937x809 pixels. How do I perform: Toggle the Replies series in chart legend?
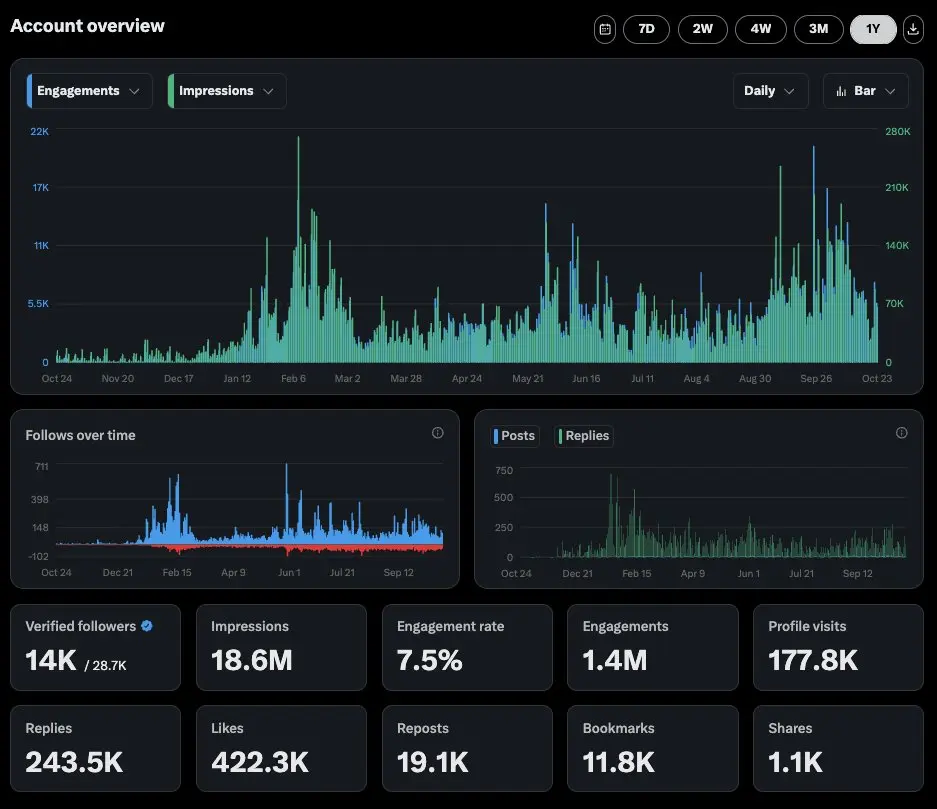584,435
